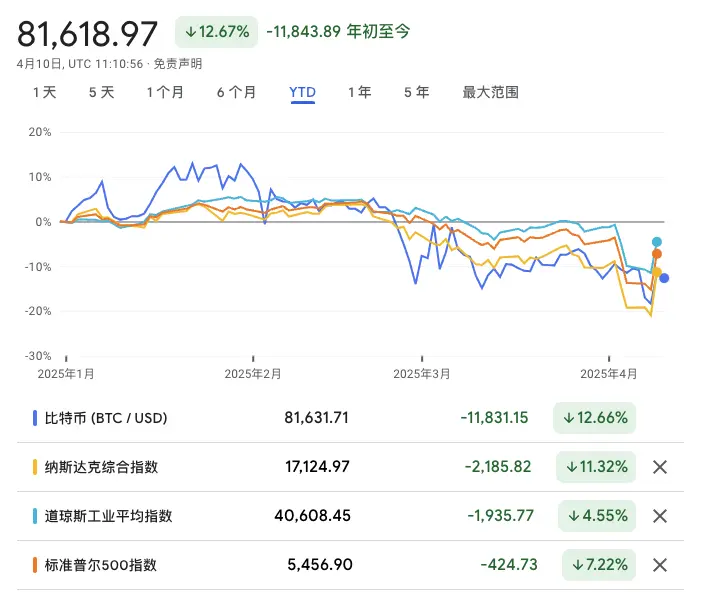Viewport: 702px width, 597px height.
Task: Click the orange S&P endpoint dot on chart
Action: (x=657, y=254)
